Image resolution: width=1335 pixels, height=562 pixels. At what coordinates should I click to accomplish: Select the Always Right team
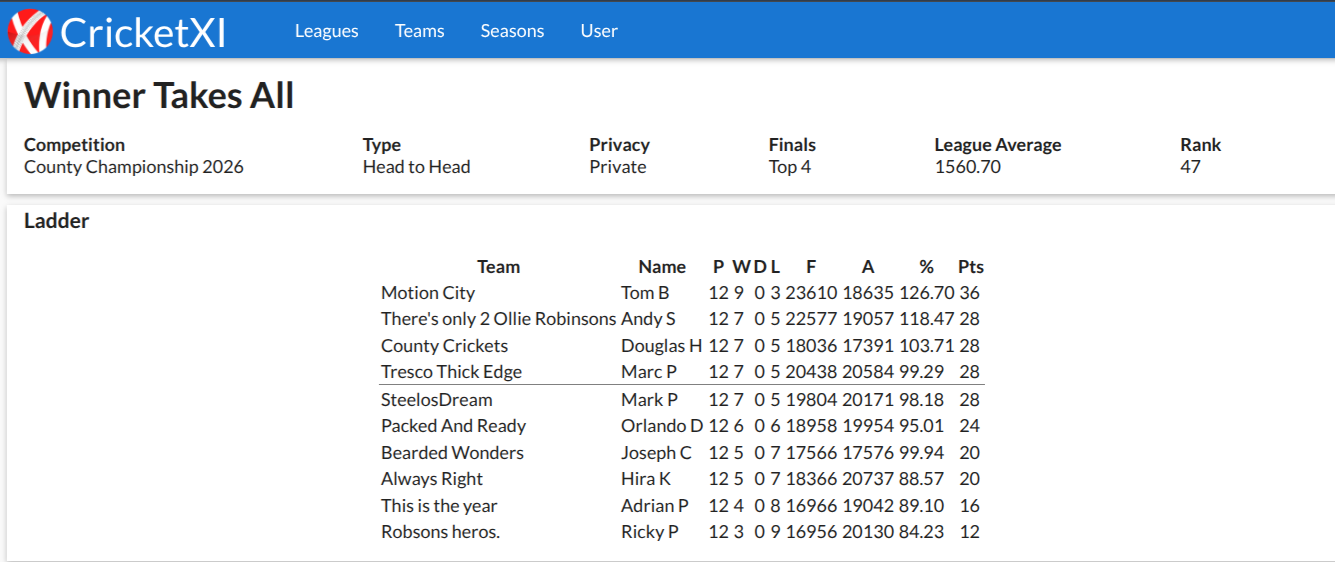(432, 479)
